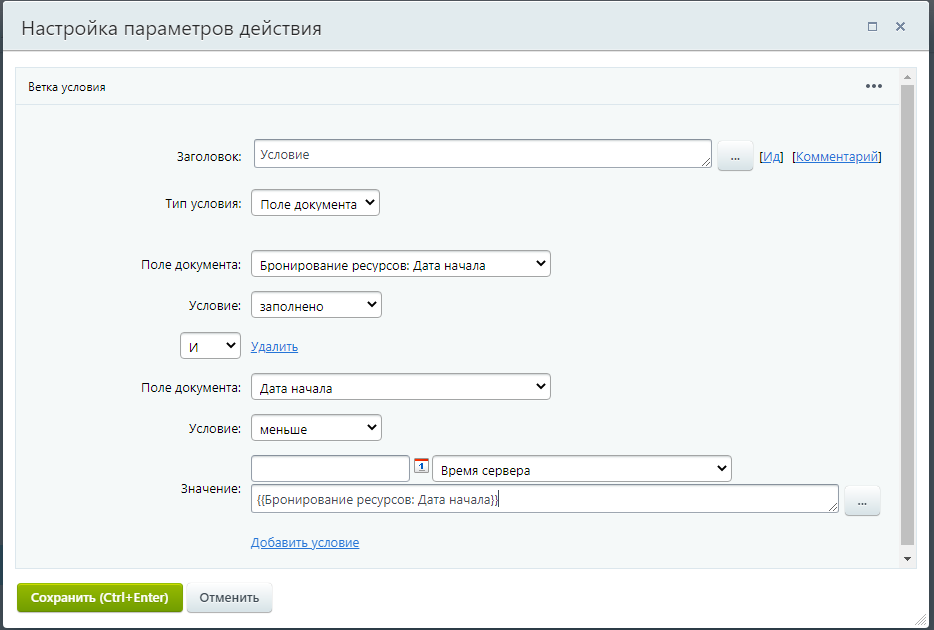The height and width of the screenshot is (630, 934).
Task: Open the заполнено condition dropdown
Action: tap(316, 305)
